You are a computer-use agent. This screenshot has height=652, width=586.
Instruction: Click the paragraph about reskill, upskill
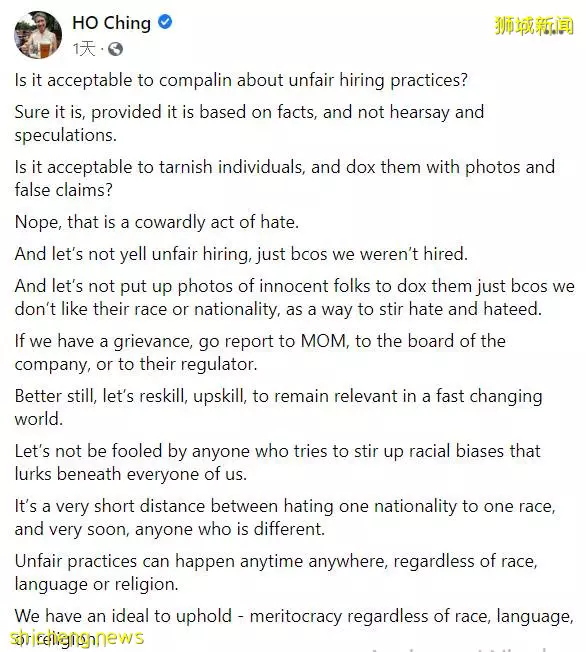tap(278, 408)
